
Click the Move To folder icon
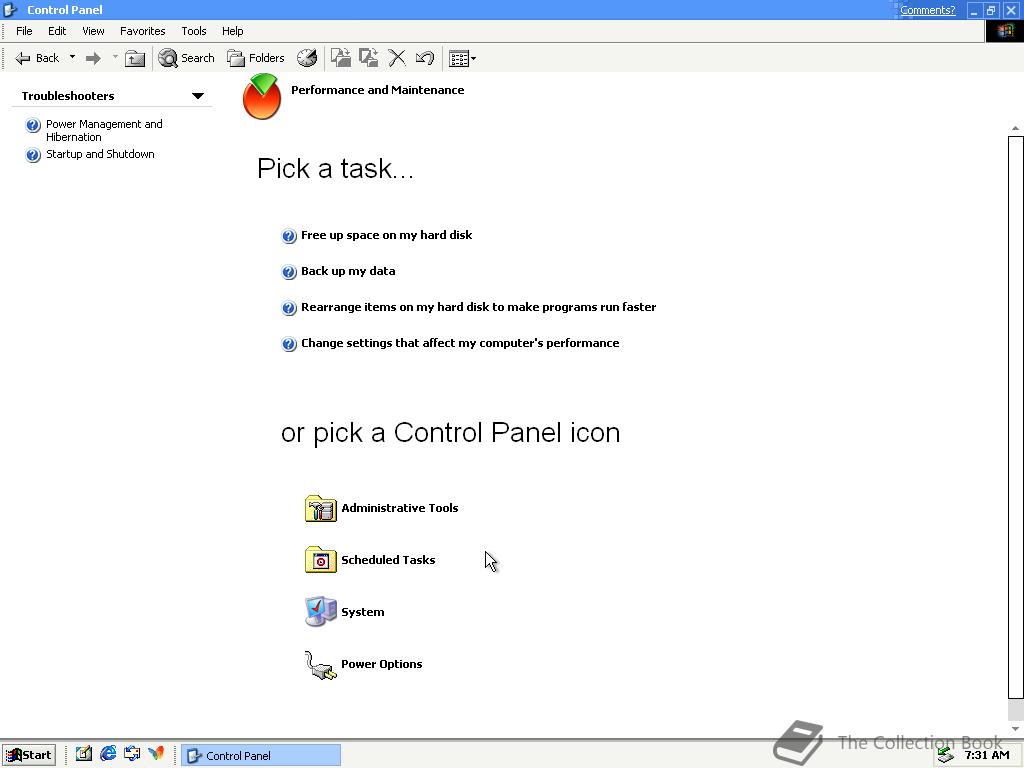click(341, 58)
